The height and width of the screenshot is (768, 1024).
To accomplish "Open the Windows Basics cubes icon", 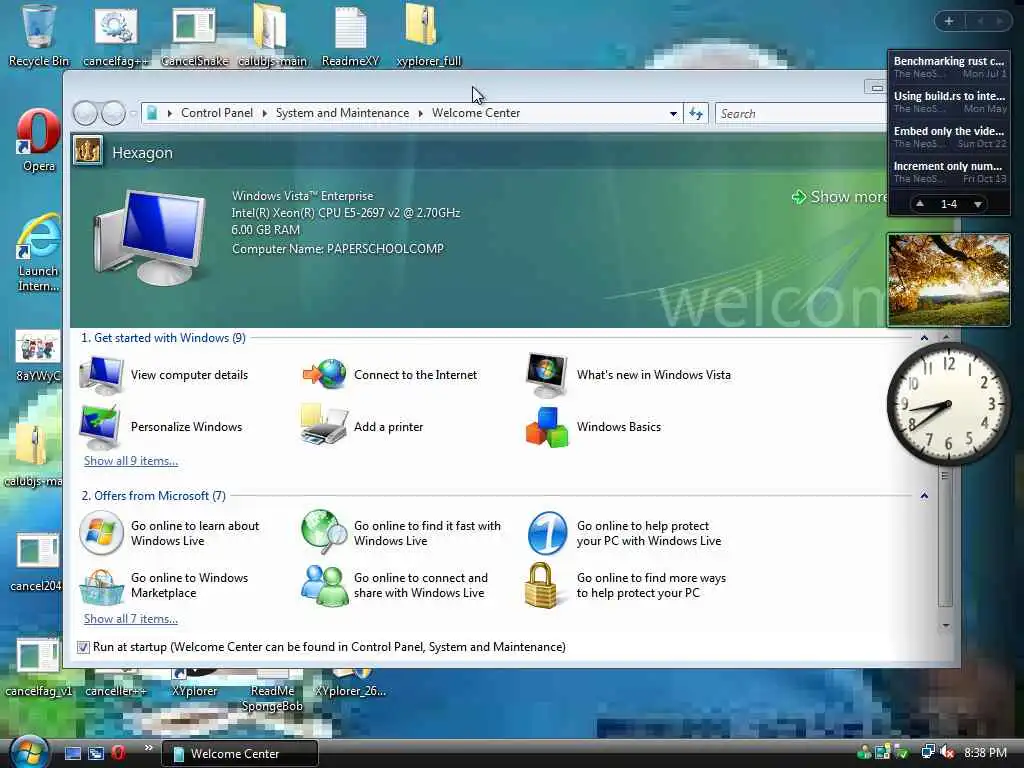I will pos(547,427).
